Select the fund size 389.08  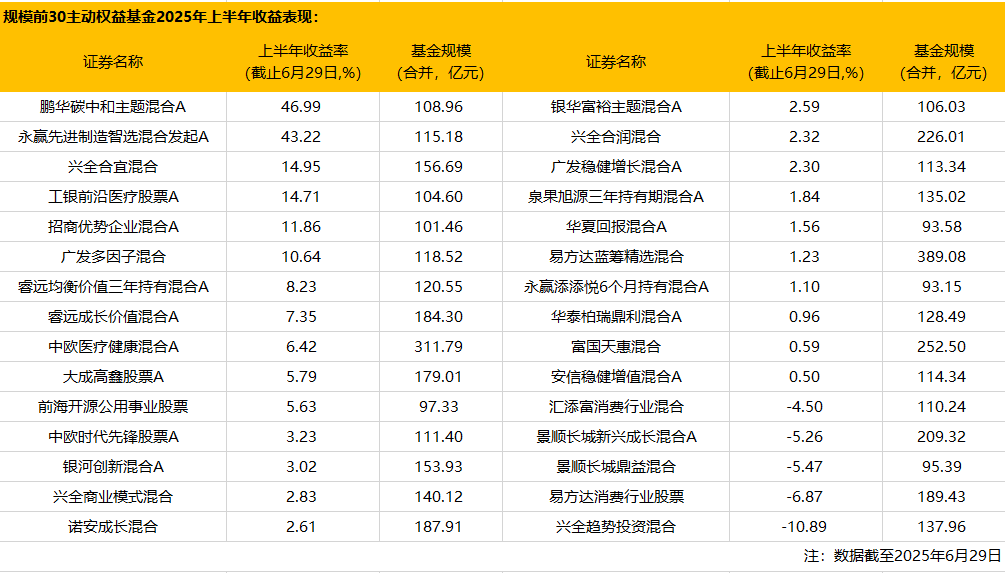point(942,257)
